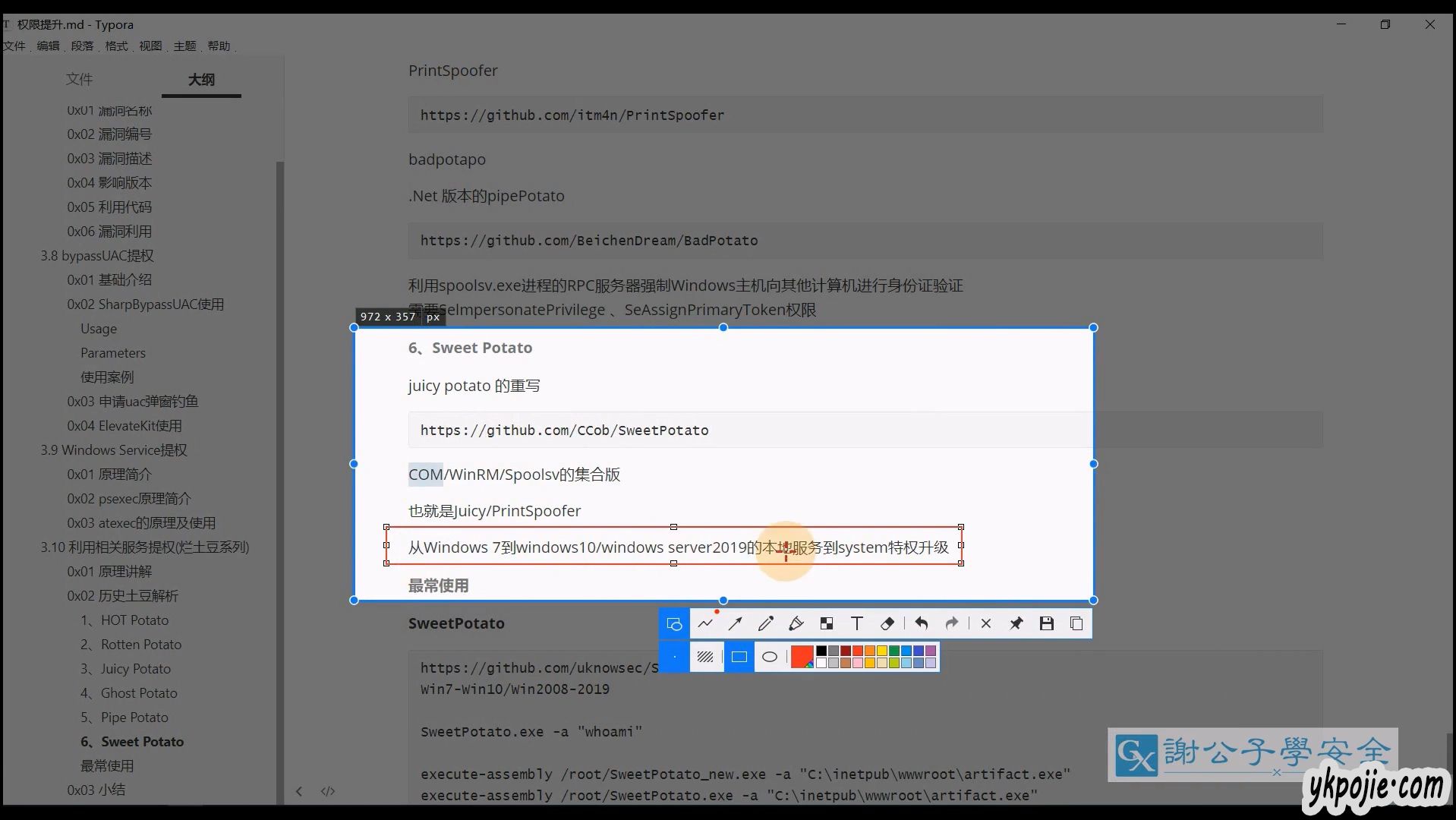Viewport: 1456px width, 820px height.
Task: Pin the screenshot to screen
Action: point(1016,623)
